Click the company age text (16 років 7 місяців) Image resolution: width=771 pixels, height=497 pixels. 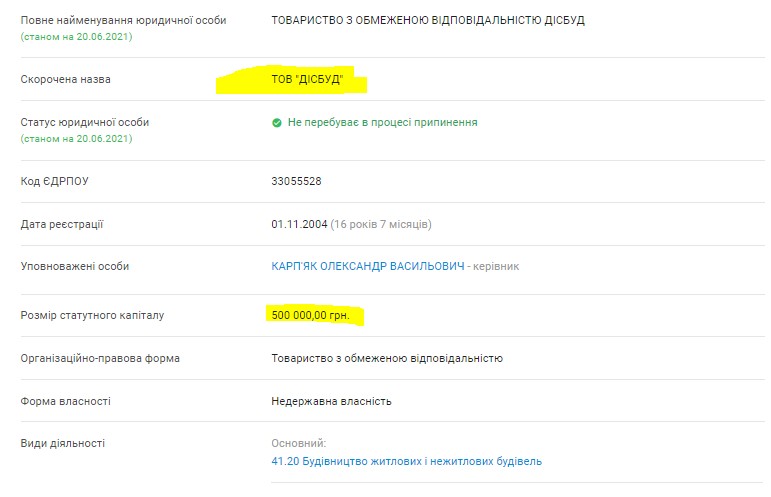pyautogui.click(x=381, y=224)
